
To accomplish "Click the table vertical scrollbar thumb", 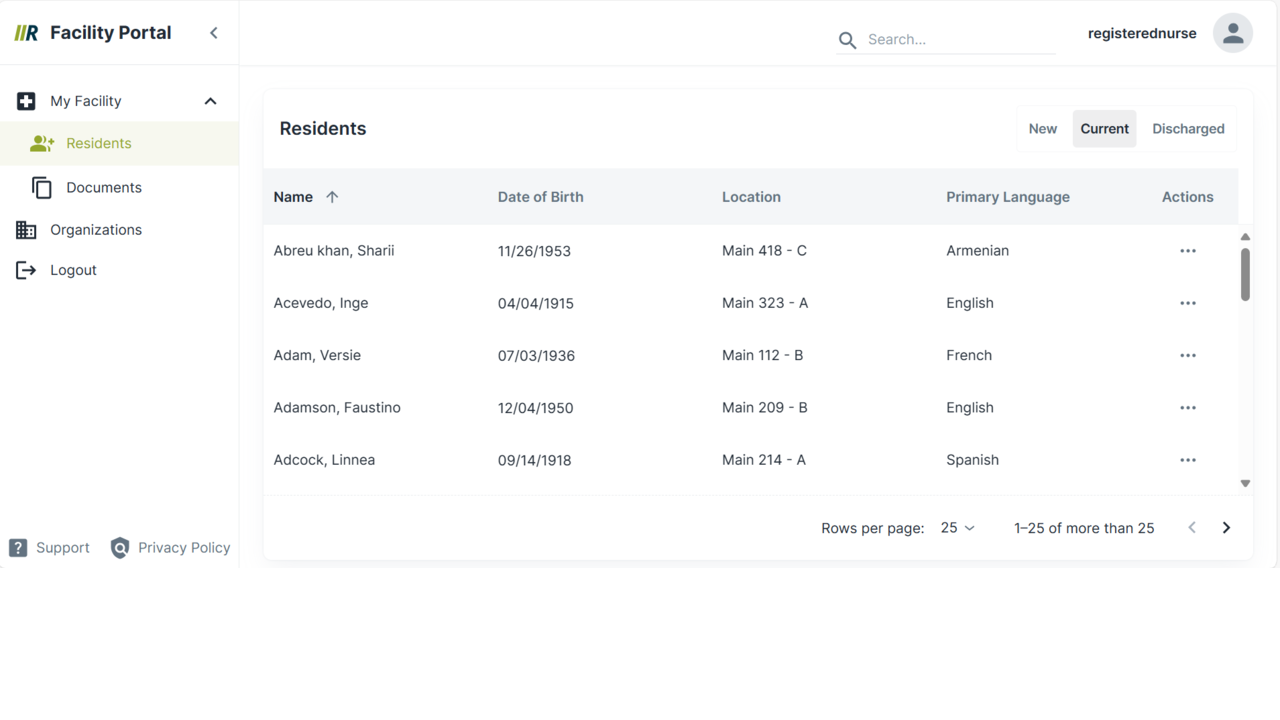I will (x=1245, y=274).
